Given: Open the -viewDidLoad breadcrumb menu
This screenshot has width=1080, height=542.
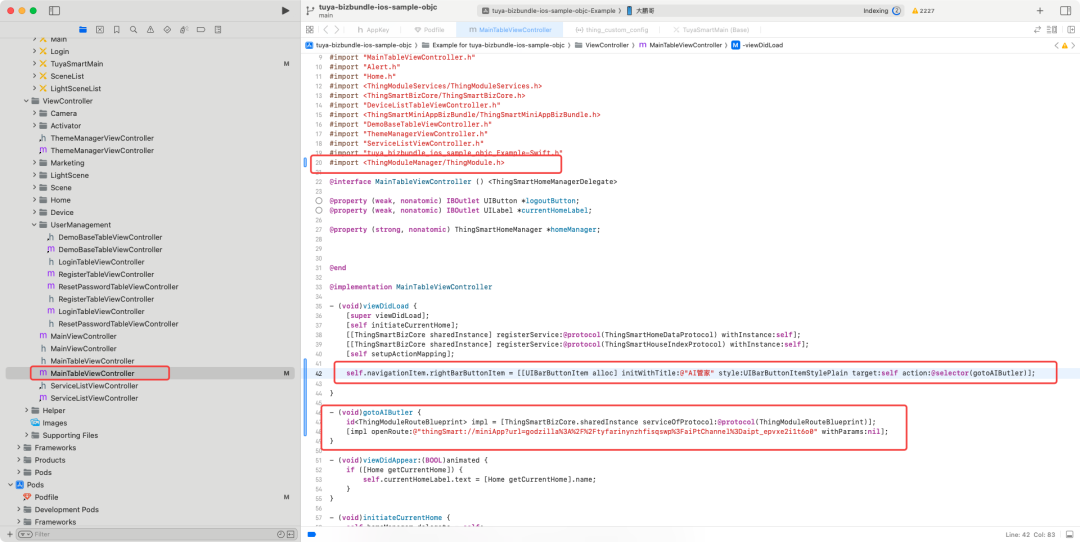Looking at the screenshot, I should pos(756,45).
